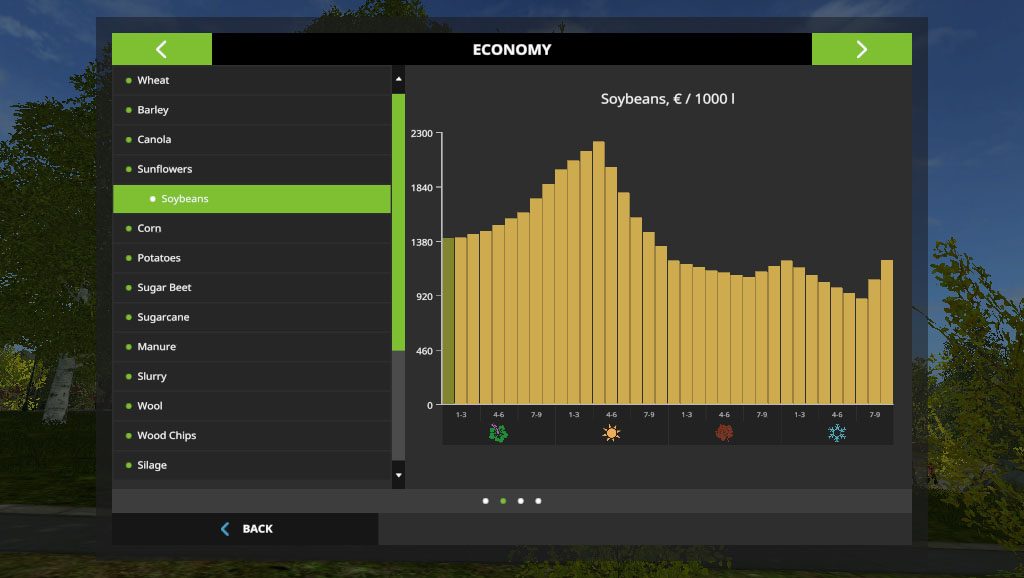Viewport: 1024px width, 578px height.
Task: Click the winter snowflake icon
Action: (837, 432)
